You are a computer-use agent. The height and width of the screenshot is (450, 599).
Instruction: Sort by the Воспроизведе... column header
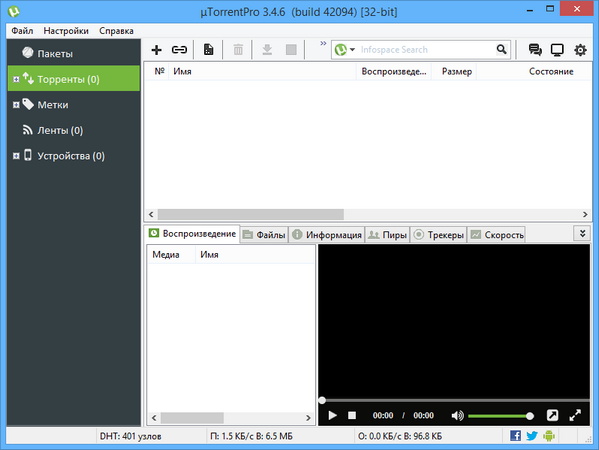point(394,71)
